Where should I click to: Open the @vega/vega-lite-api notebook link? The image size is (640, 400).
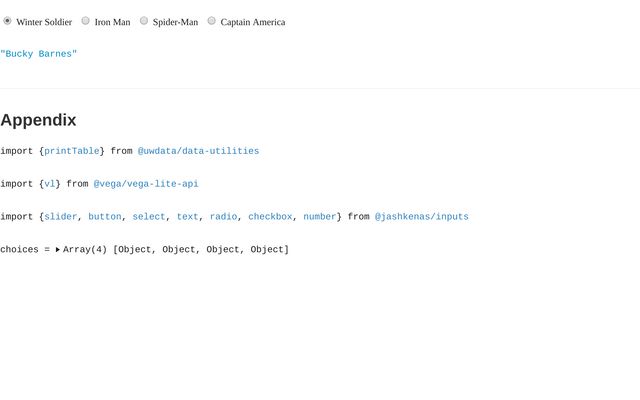click(x=146, y=184)
